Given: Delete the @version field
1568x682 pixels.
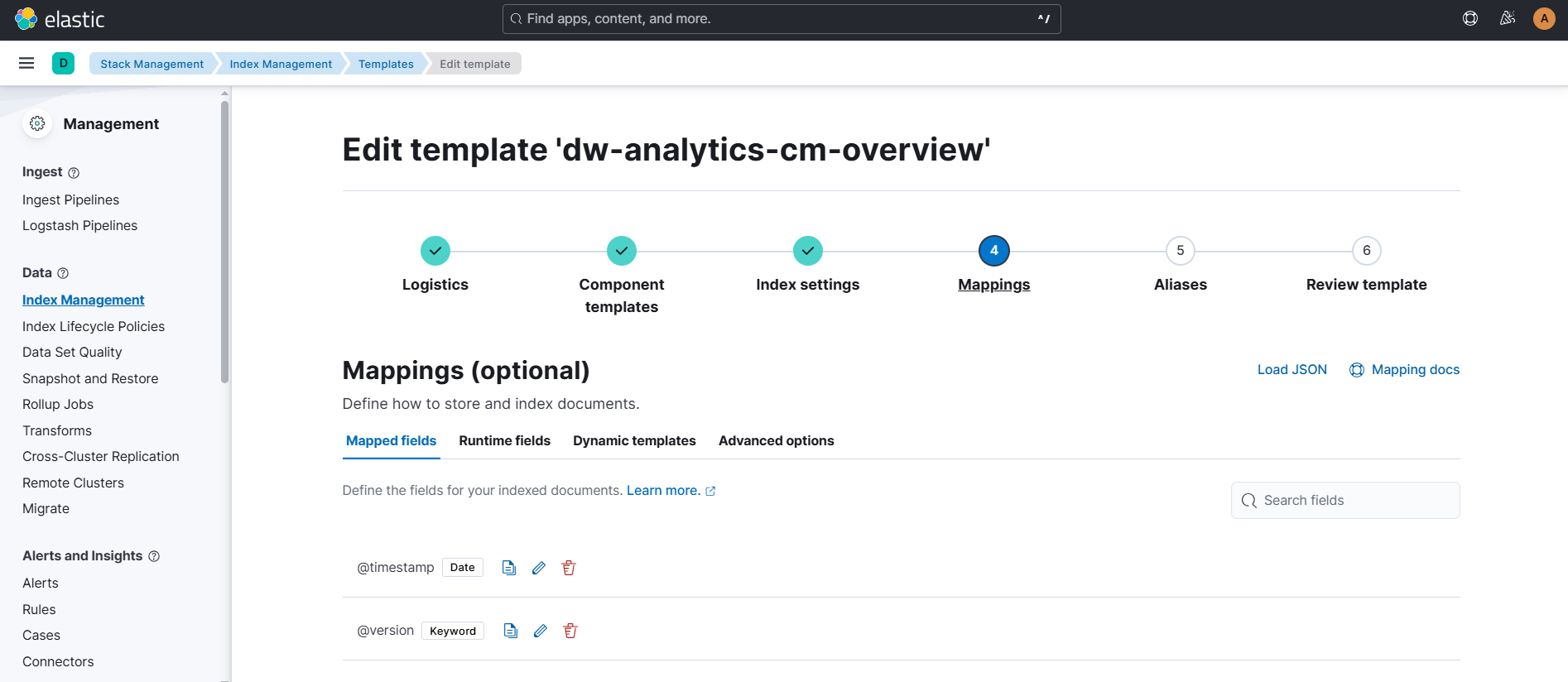Looking at the screenshot, I should (x=570, y=631).
